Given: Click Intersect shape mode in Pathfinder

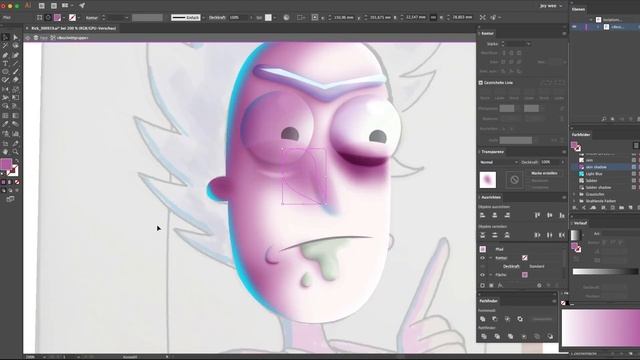Looking at the screenshot, I should click(x=507, y=319).
